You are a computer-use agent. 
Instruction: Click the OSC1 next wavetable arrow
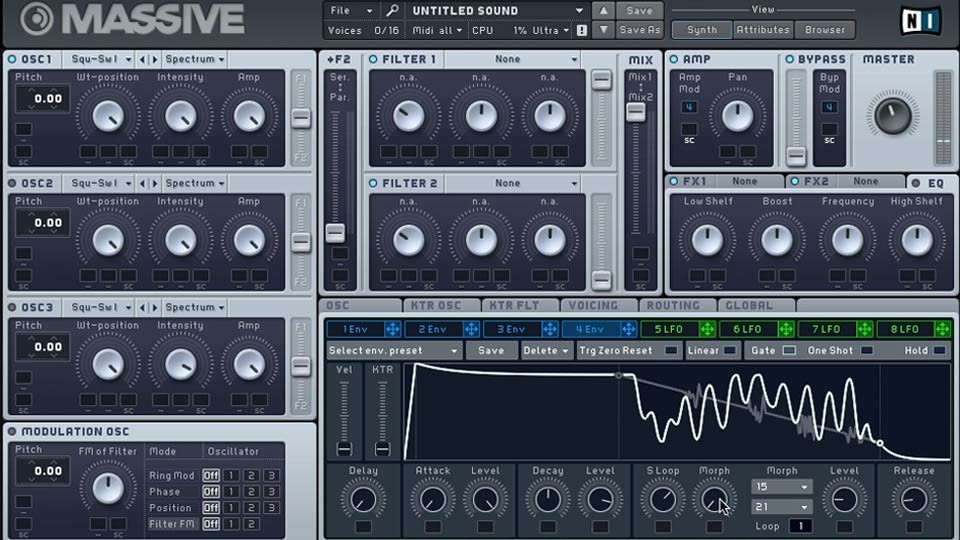[x=155, y=59]
